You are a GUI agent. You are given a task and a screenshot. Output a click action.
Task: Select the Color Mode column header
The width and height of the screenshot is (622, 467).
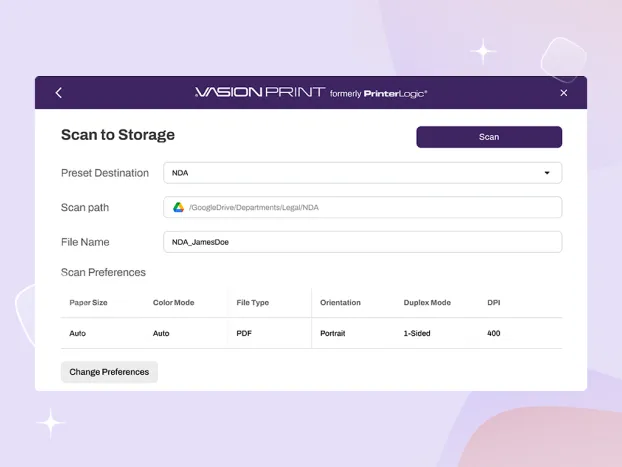[x=173, y=302]
